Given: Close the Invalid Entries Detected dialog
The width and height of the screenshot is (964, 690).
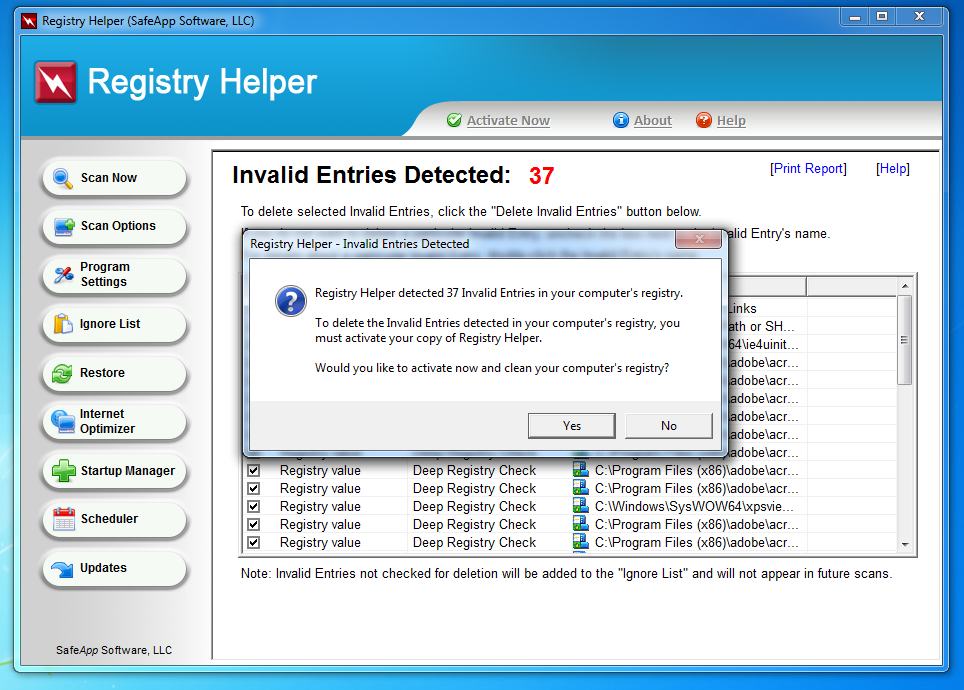Looking at the screenshot, I should point(698,239).
